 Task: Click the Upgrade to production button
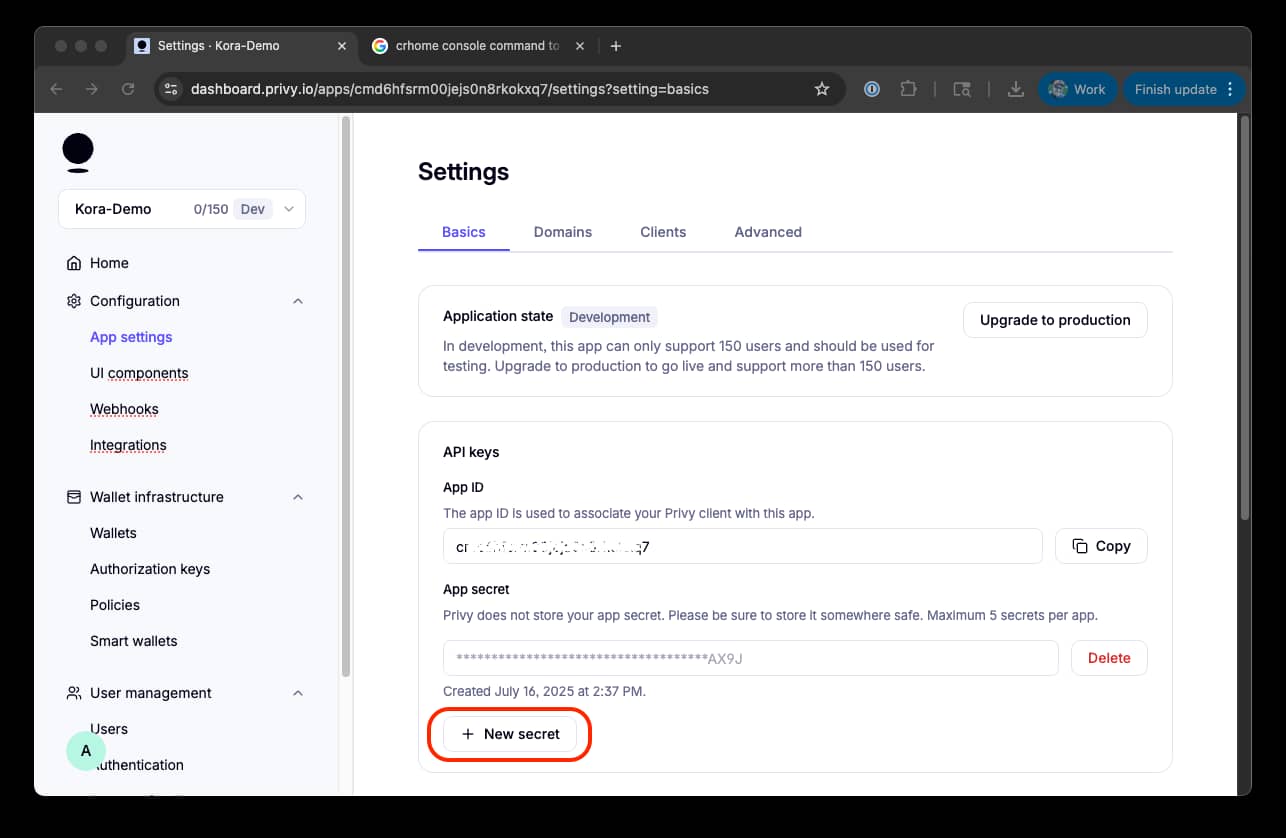pyautogui.click(x=1054, y=320)
